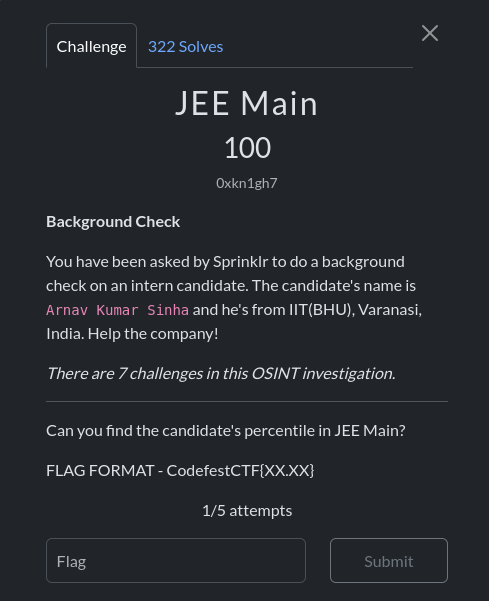
Task: Click the JEE Main percentile question text
Action: click(226, 431)
